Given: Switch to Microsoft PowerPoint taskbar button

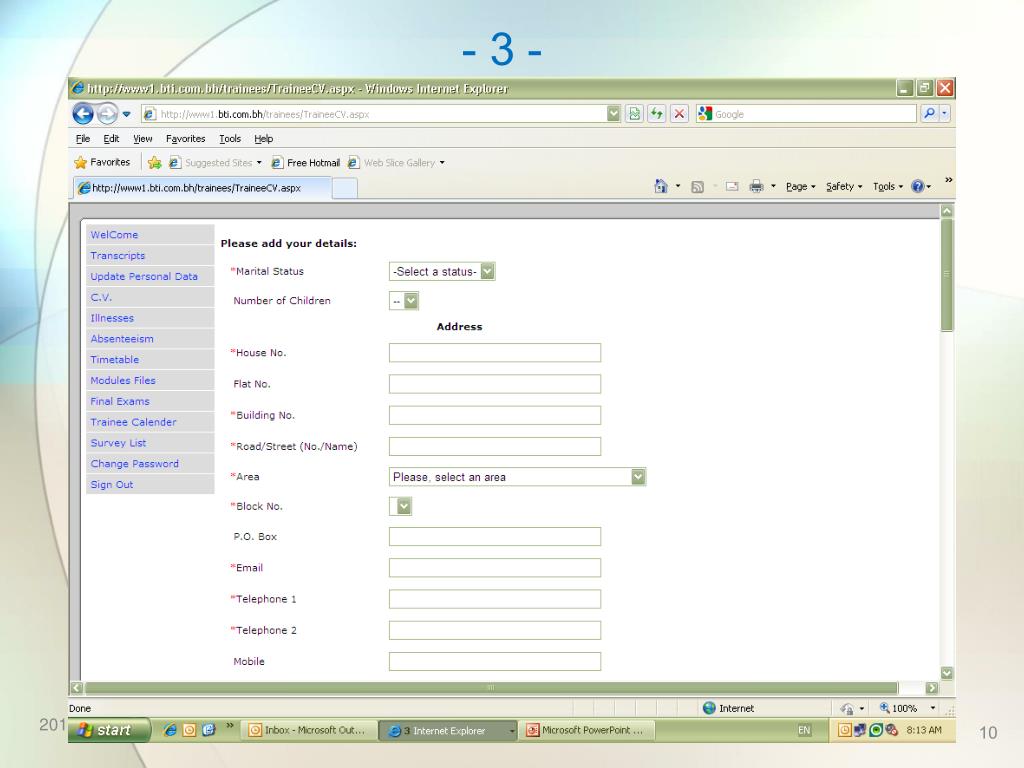Looking at the screenshot, I should (586, 730).
